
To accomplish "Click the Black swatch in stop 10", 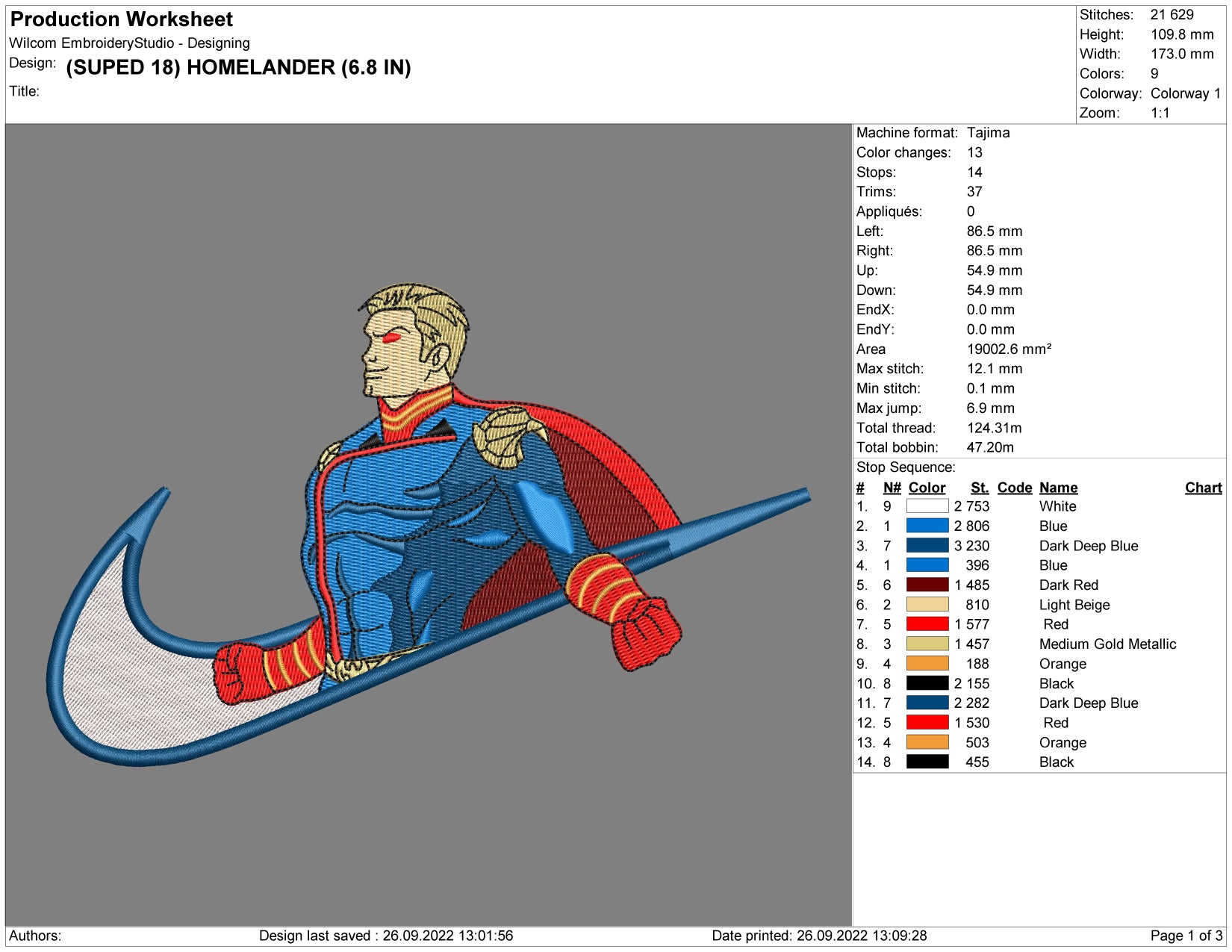I will [x=927, y=683].
